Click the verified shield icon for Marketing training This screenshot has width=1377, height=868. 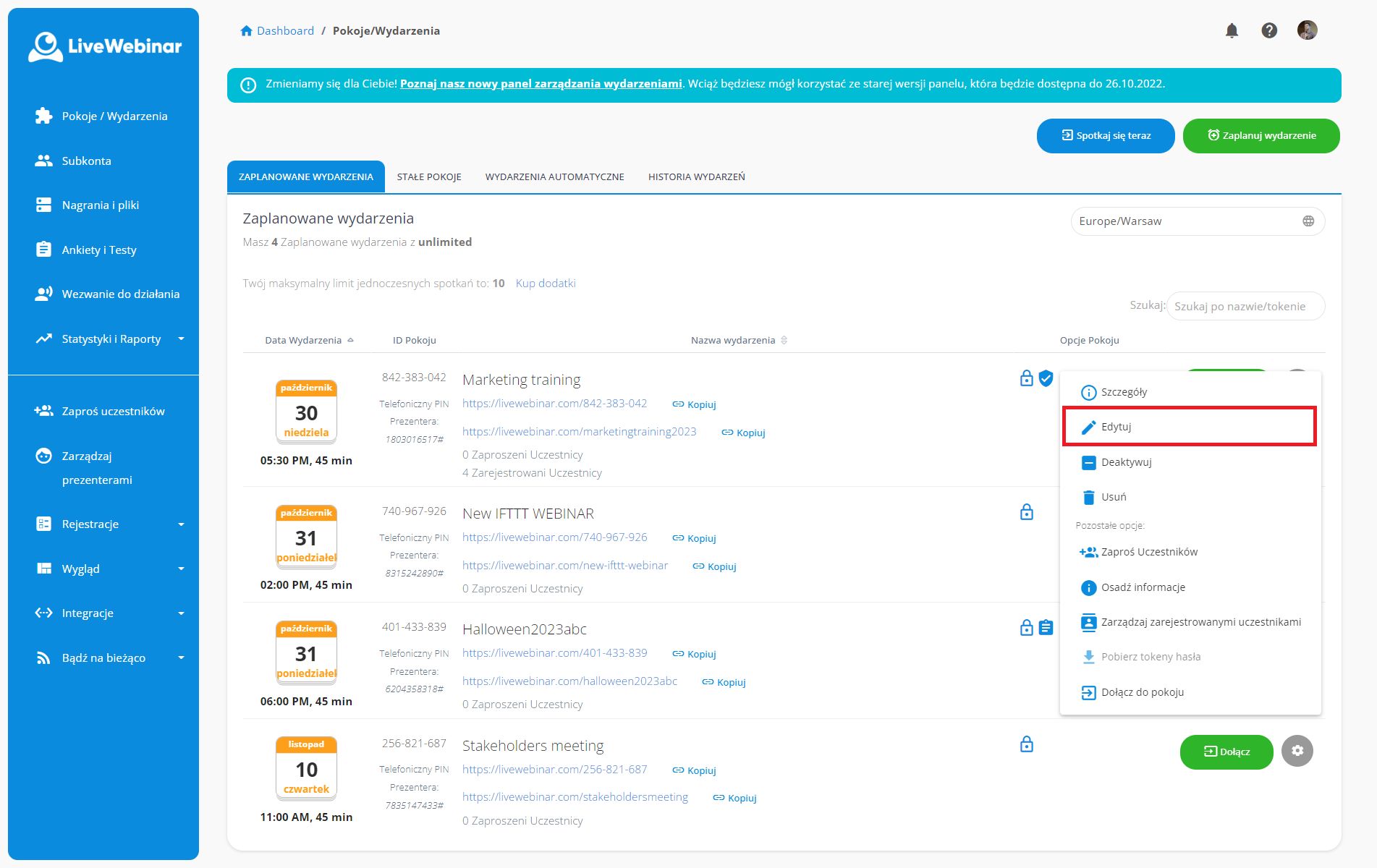(x=1046, y=378)
